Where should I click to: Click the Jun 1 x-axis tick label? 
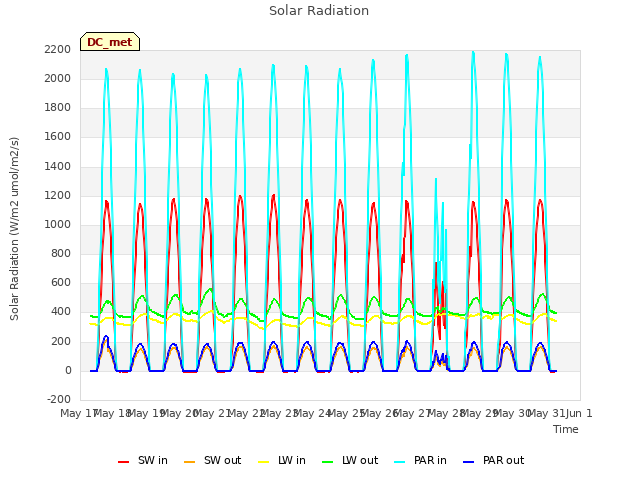pos(579,413)
